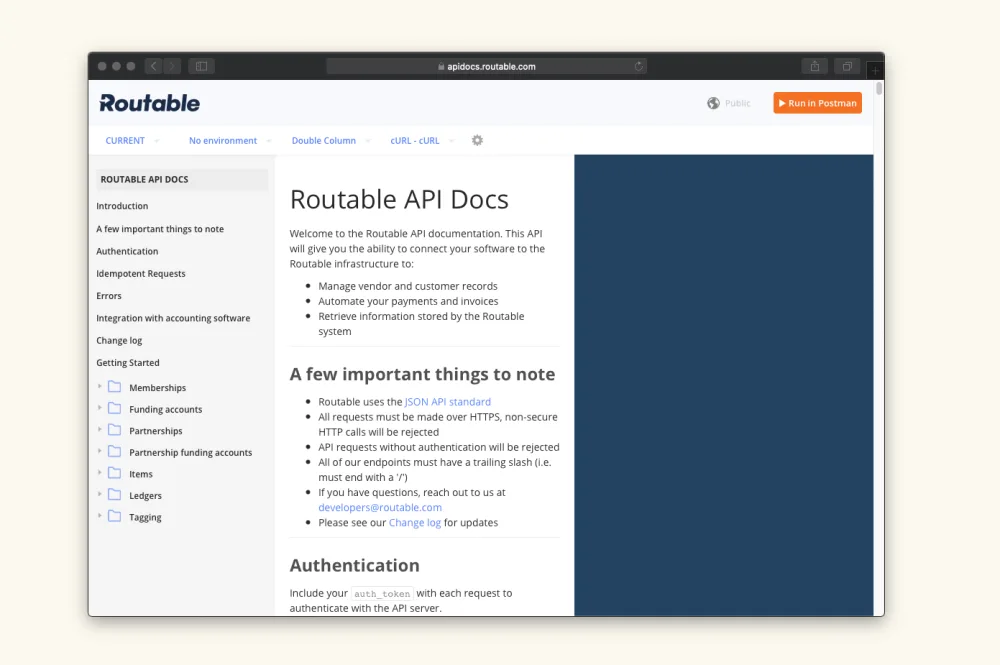1000x665 pixels.
Task: Click the Ledgers folder icon
Action: pyautogui.click(x=114, y=495)
